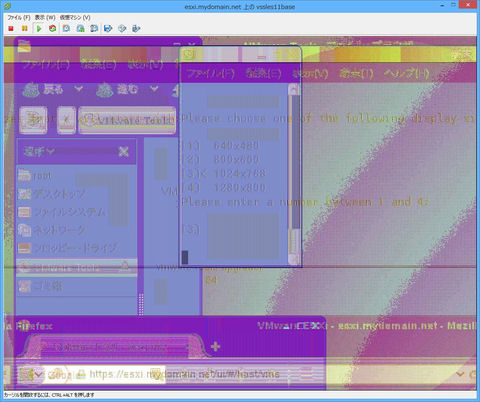Reset the virtual machine via restart icon
The width and height of the screenshot is (480, 402).
(52, 29)
